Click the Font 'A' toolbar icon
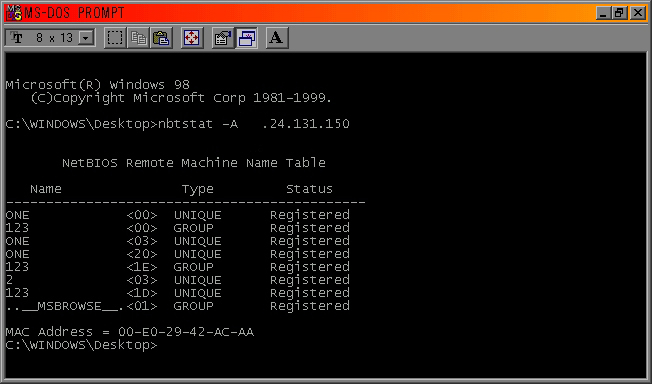Viewport: 652px width, 384px height. [277, 38]
